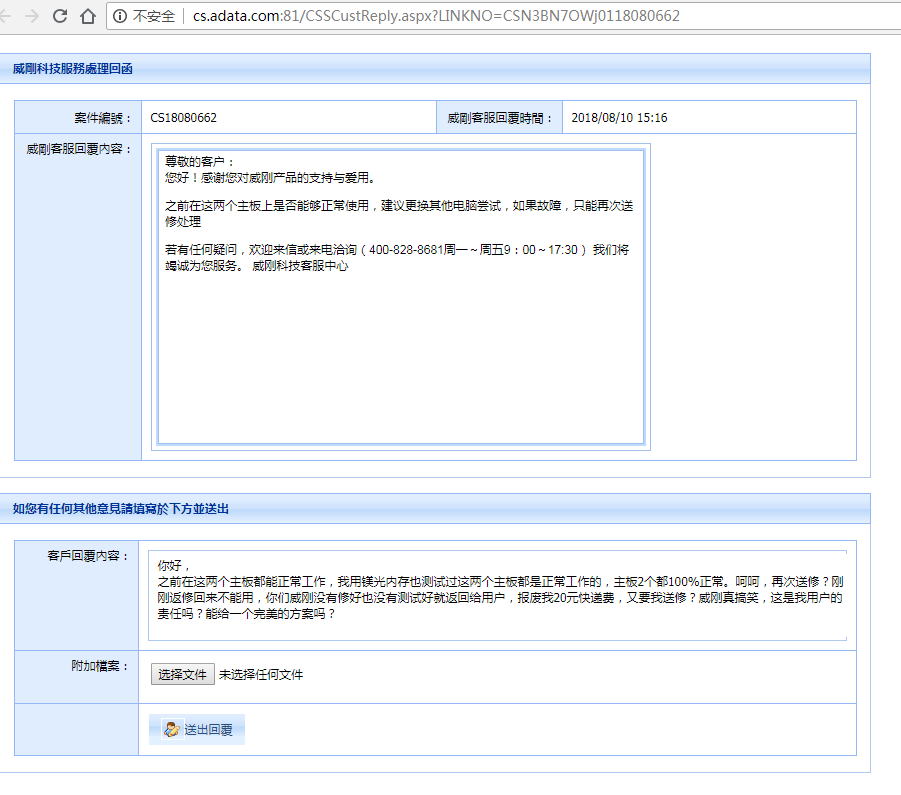Click reply time 2018/08/10 15:16
The width and height of the screenshot is (901, 795).
(619, 118)
